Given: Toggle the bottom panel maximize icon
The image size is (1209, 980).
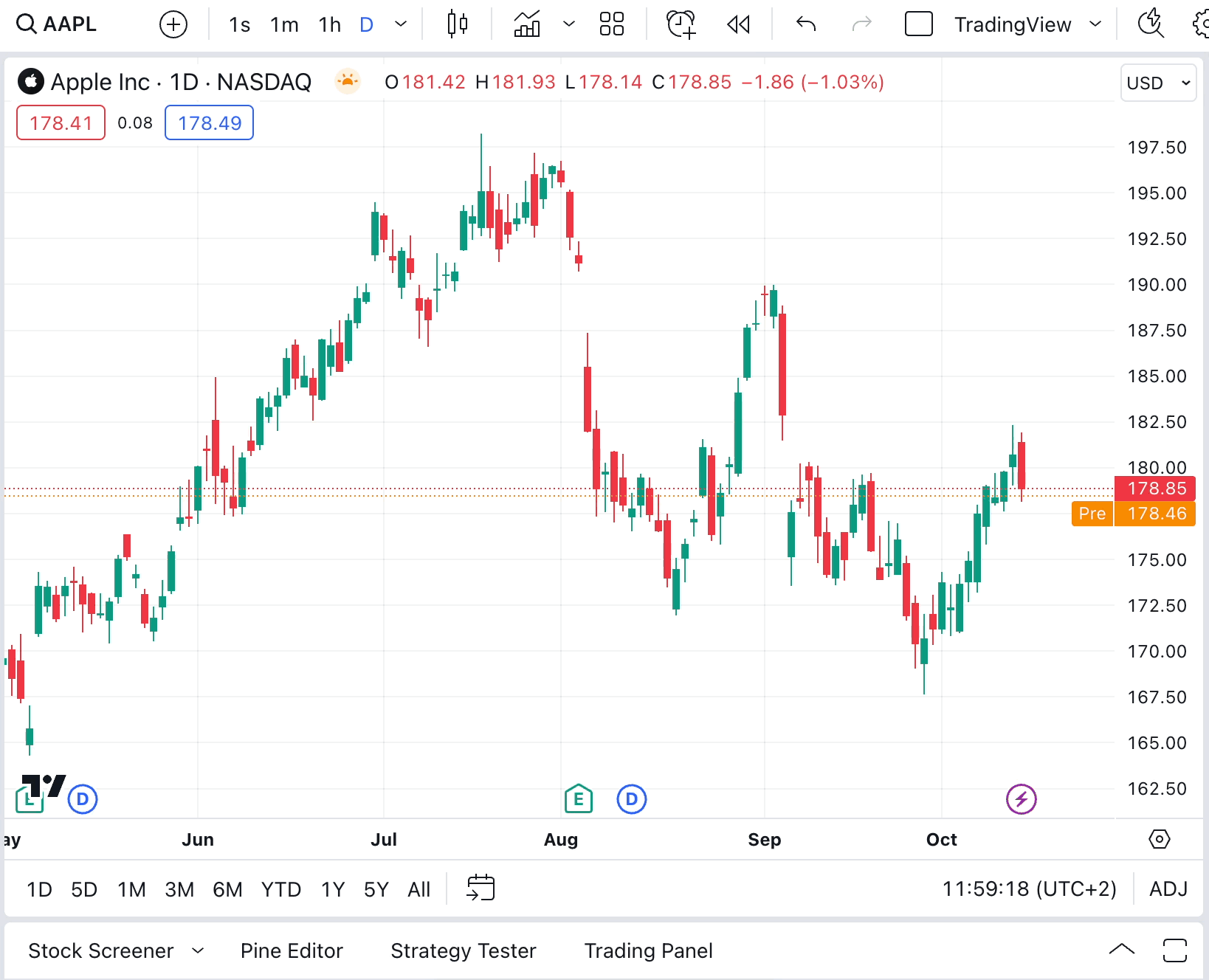Looking at the screenshot, I should tap(1174, 950).
